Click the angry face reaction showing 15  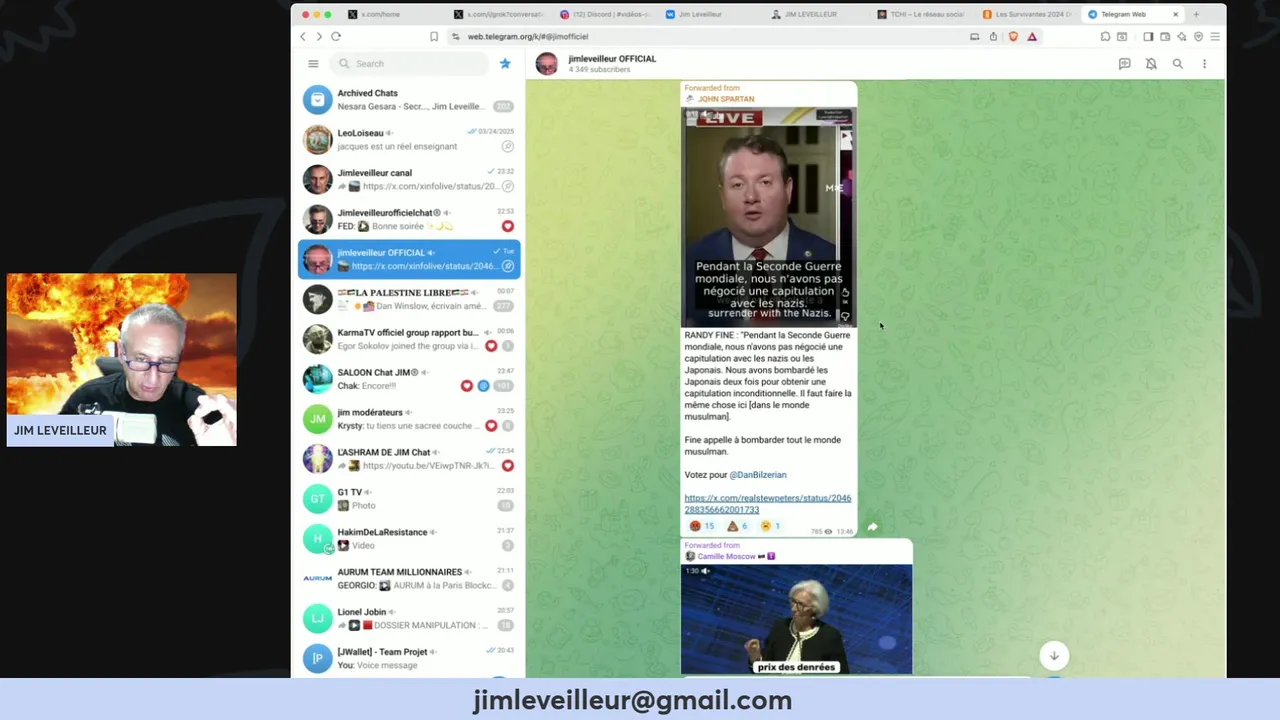(702, 526)
